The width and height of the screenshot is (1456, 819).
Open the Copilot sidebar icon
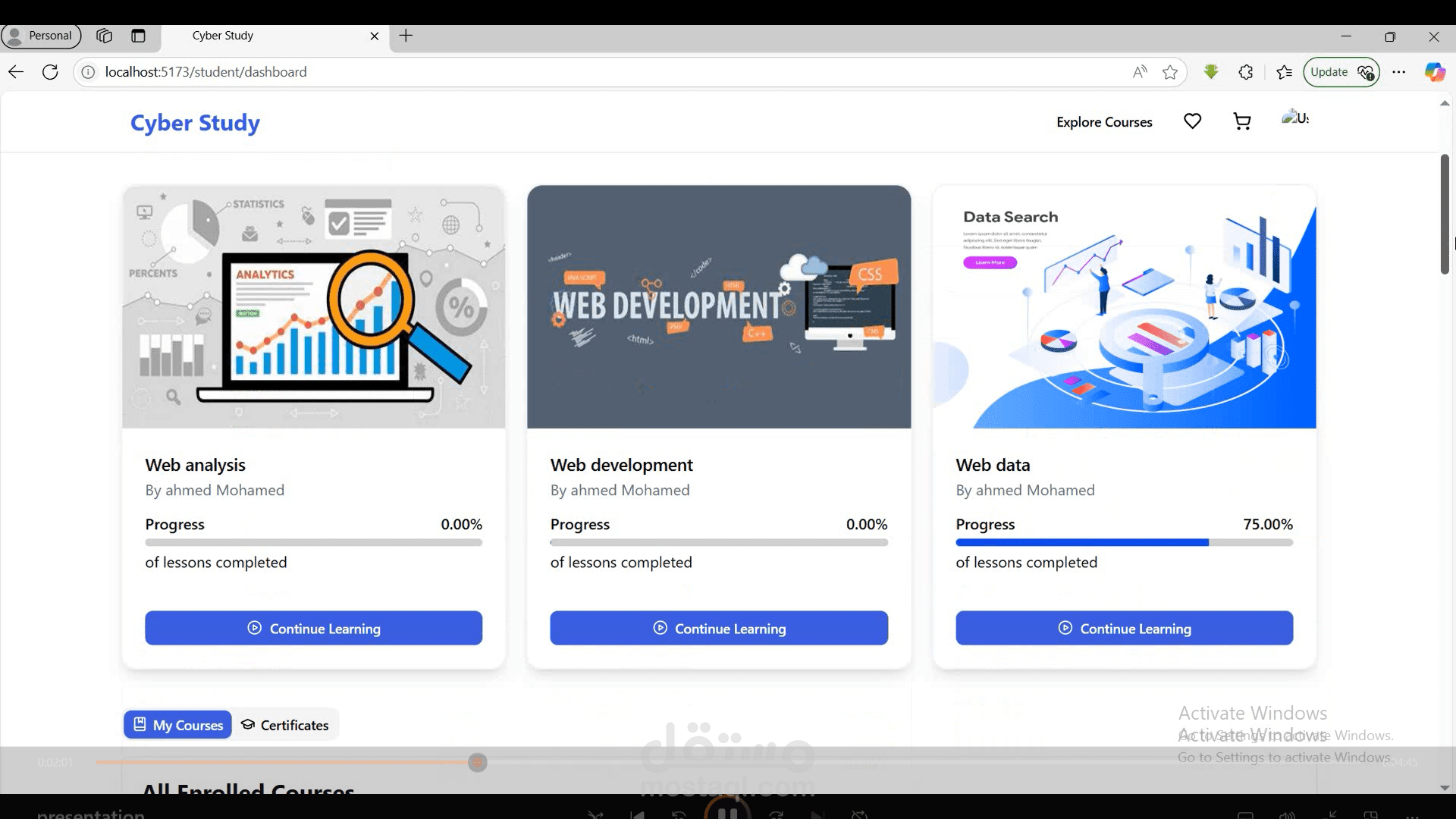pyautogui.click(x=1434, y=72)
